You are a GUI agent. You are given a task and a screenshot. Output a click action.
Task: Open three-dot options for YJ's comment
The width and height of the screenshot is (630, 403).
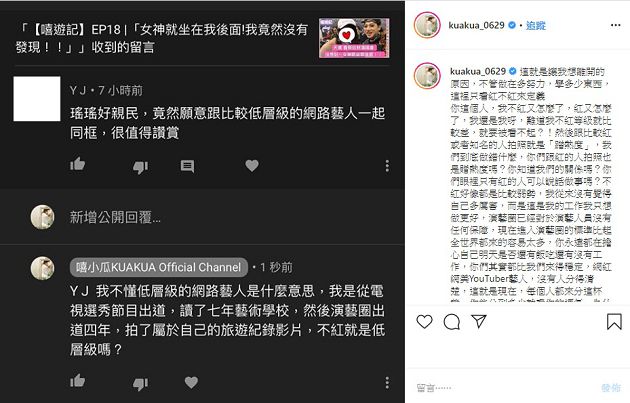click(387, 166)
